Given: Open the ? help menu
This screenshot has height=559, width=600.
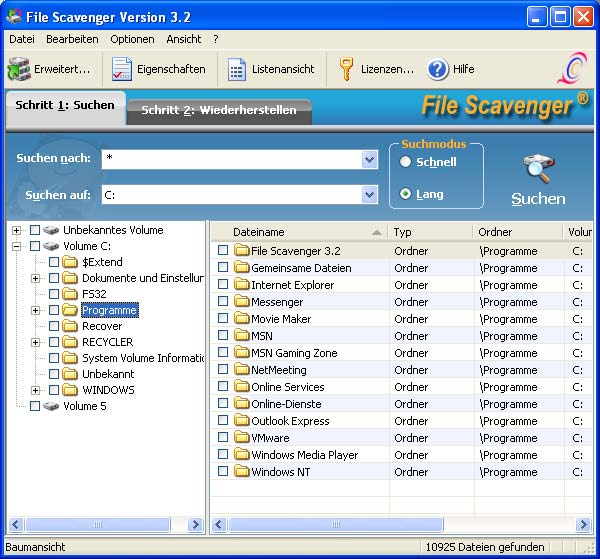Looking at the screenshot, I should 216,39.
